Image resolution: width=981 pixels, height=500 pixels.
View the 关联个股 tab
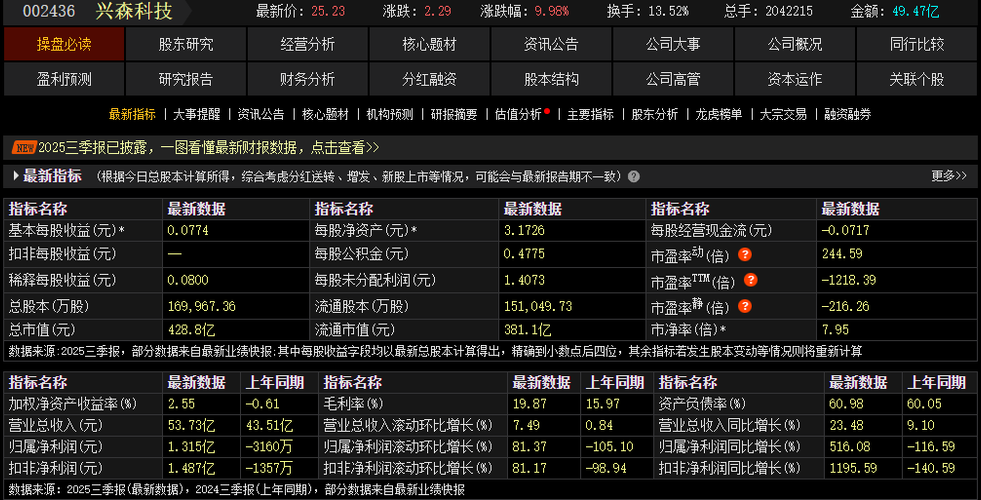click(917, 79)
